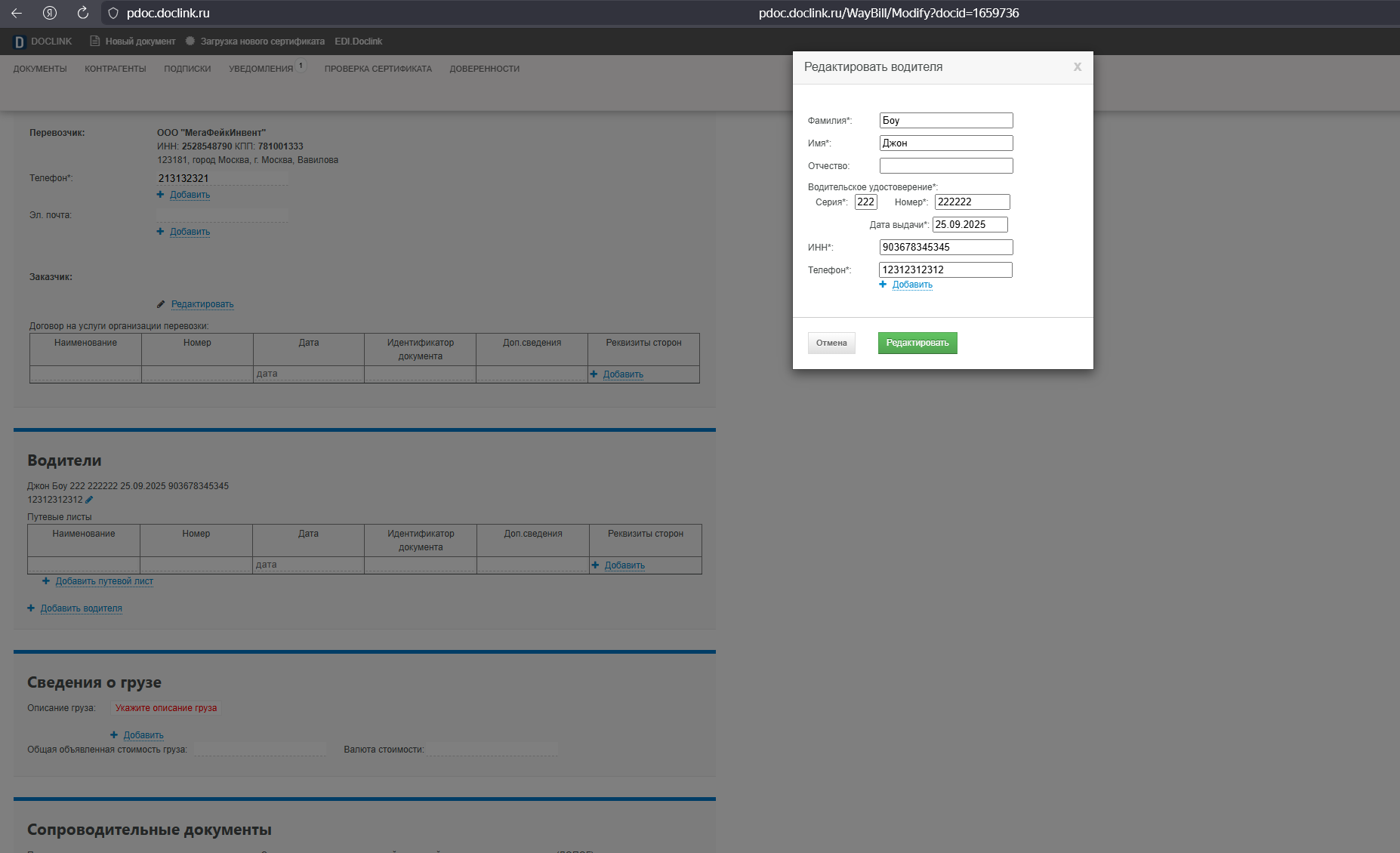Click the dialog Телефон input field

click(x=946, y=270)
